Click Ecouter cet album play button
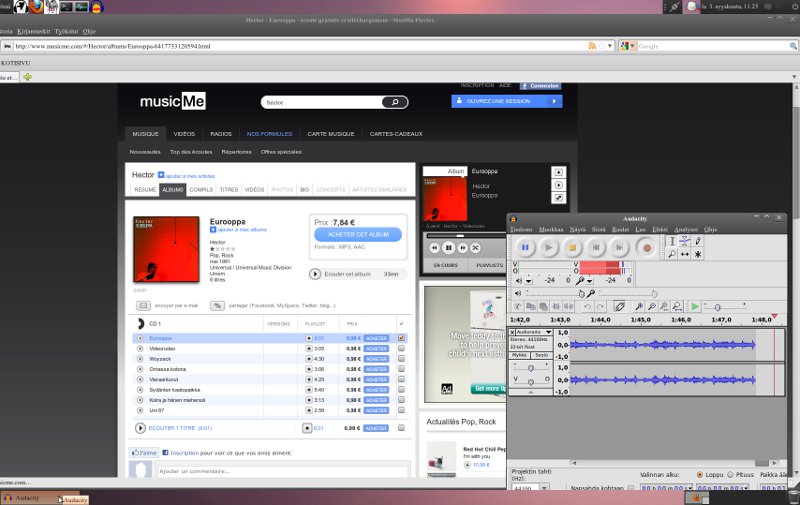Viewport: 800px width, 505px height. click(x=315, y=274)
